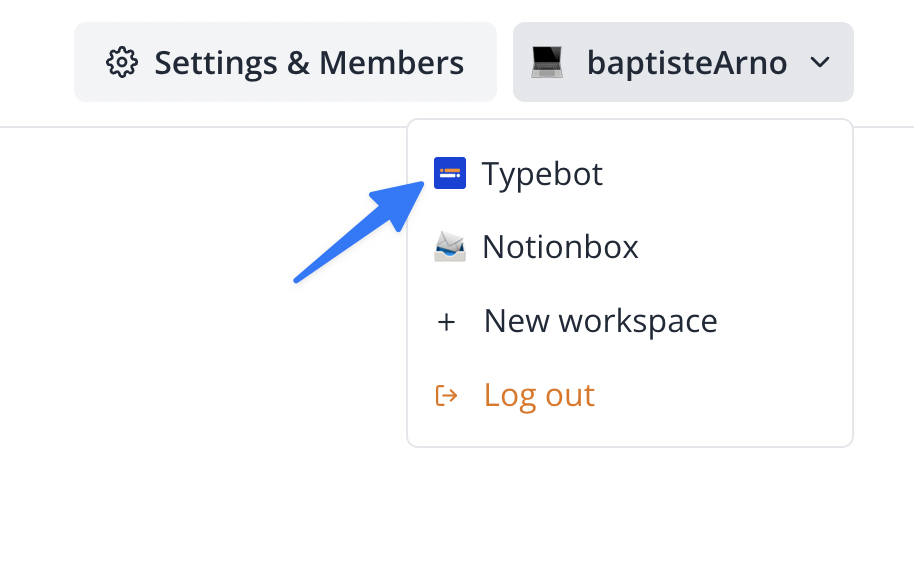The image size is (914, 562).
Task: Click the plus icon beside New workspace
Action: [446, 321]
